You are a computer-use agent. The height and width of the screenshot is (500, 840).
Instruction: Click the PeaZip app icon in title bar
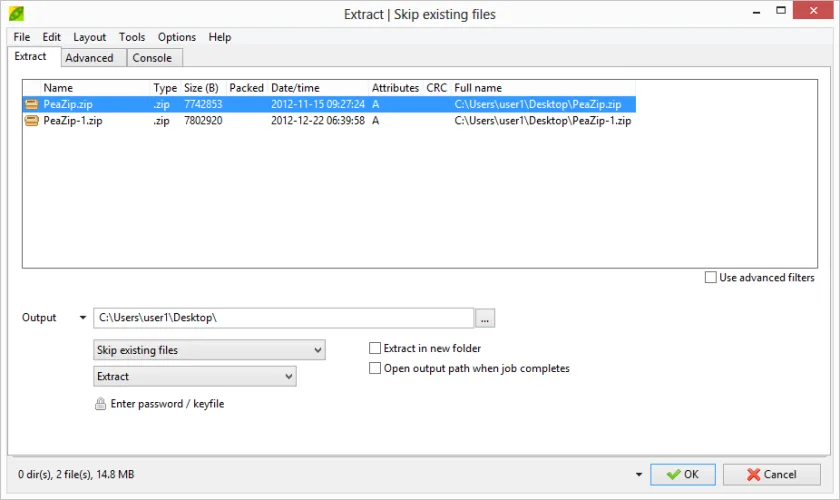click(17, 13)
